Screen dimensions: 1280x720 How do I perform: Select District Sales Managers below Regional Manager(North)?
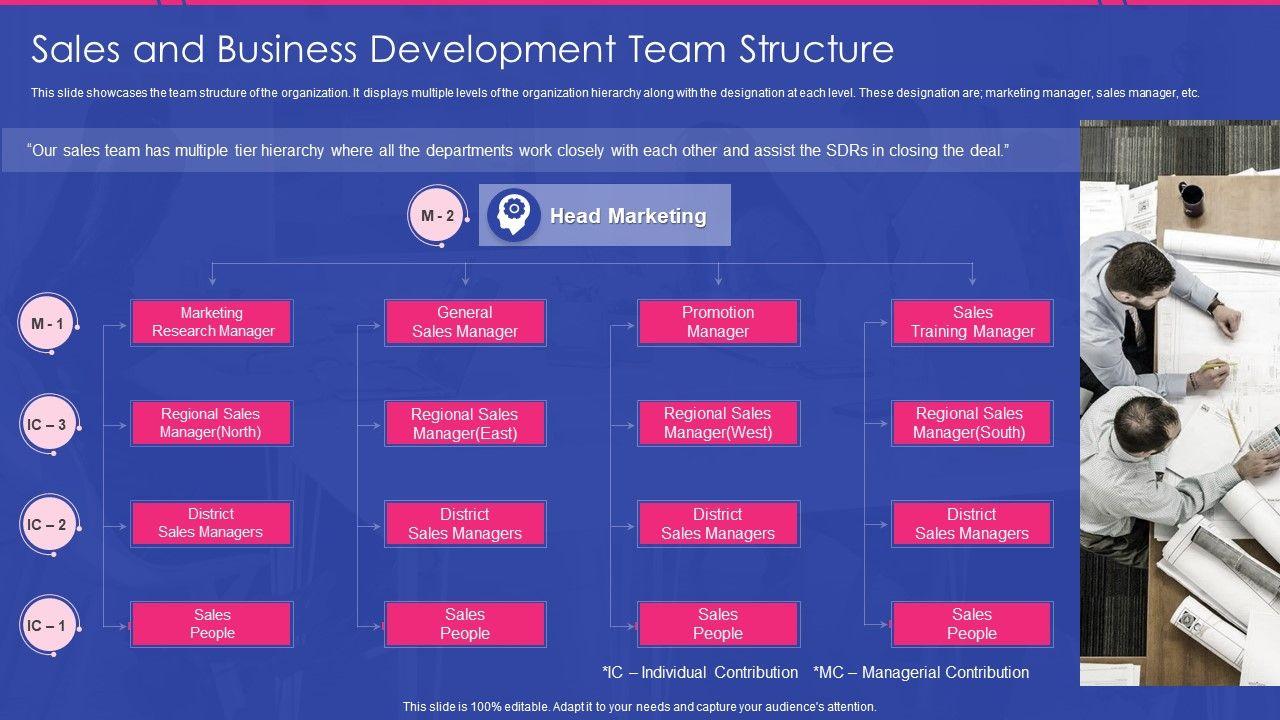point(212,523)
